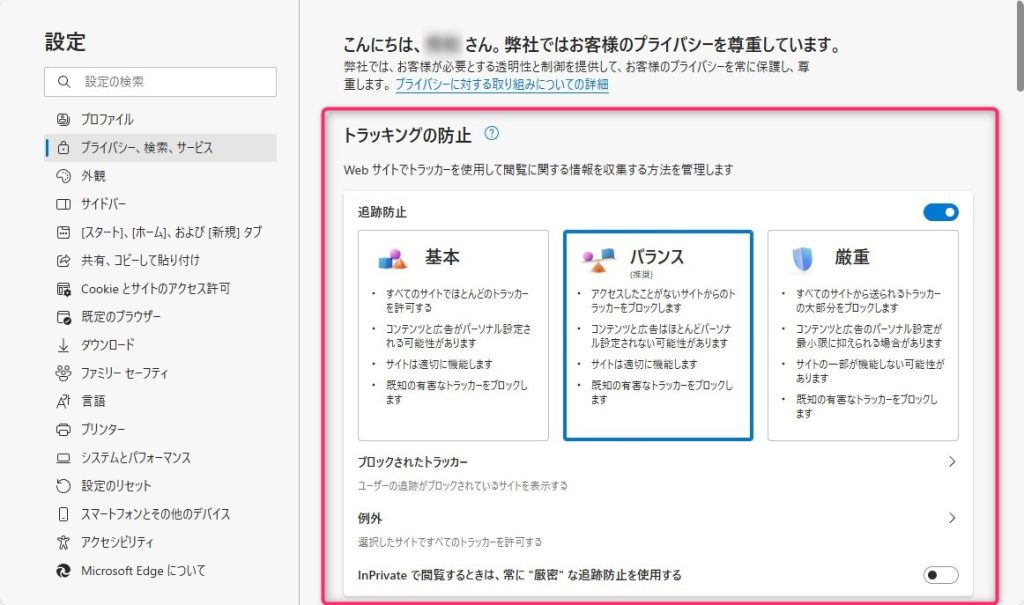Select the 基本 tracking prevention card
Screen dimensions: 1024x605
[x=453, y=335]
